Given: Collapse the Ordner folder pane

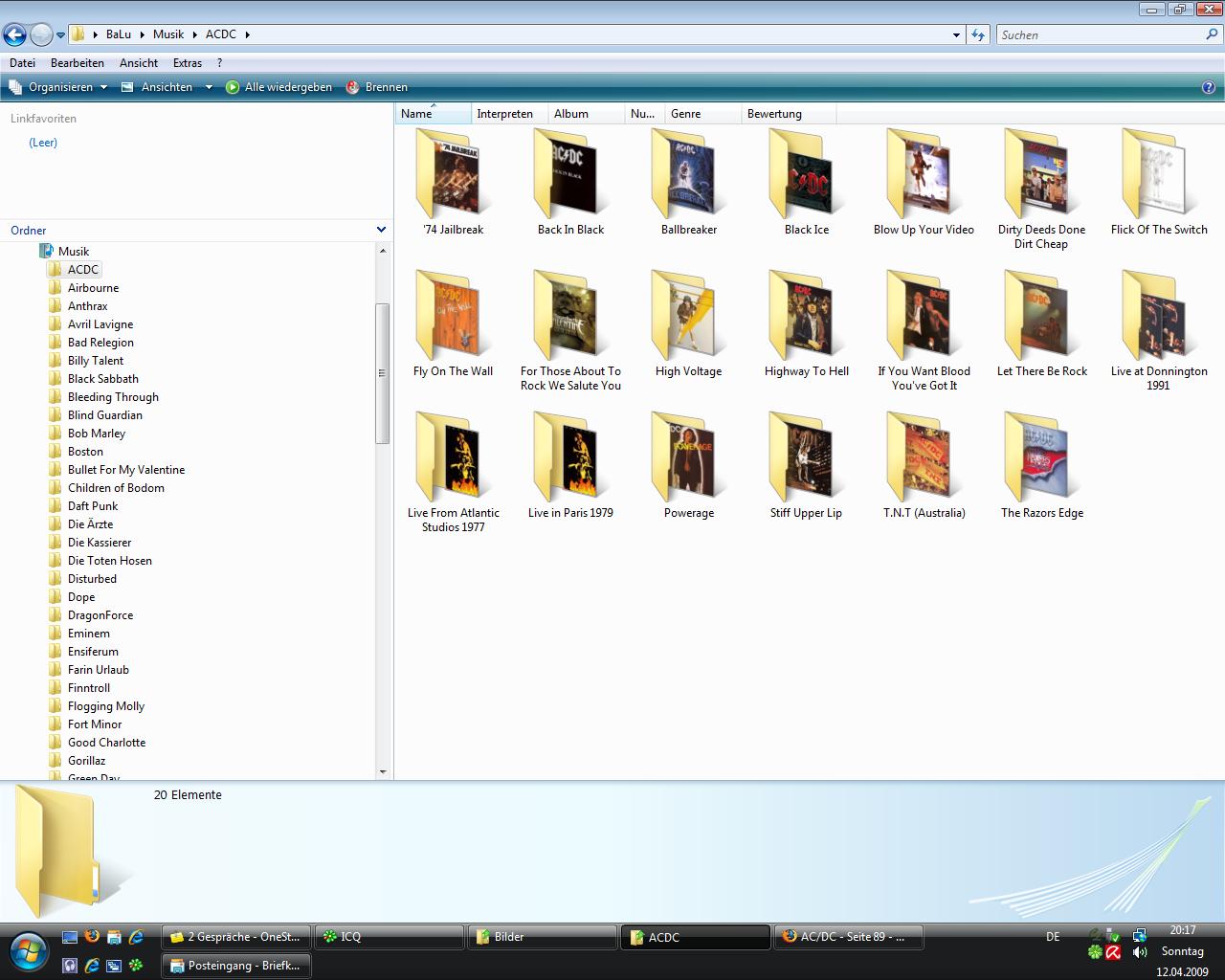Looking at the screenshot, I should pyautogui.click(x=381, y=230).
